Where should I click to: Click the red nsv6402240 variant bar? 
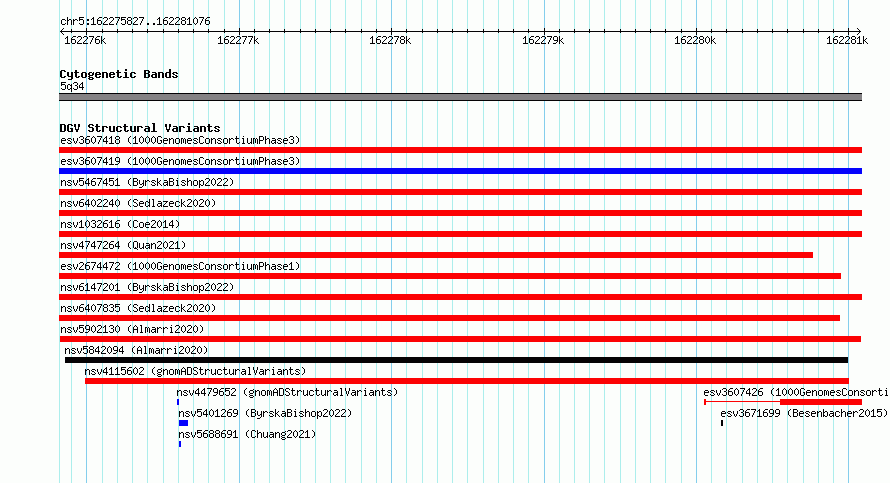(460, 213)
